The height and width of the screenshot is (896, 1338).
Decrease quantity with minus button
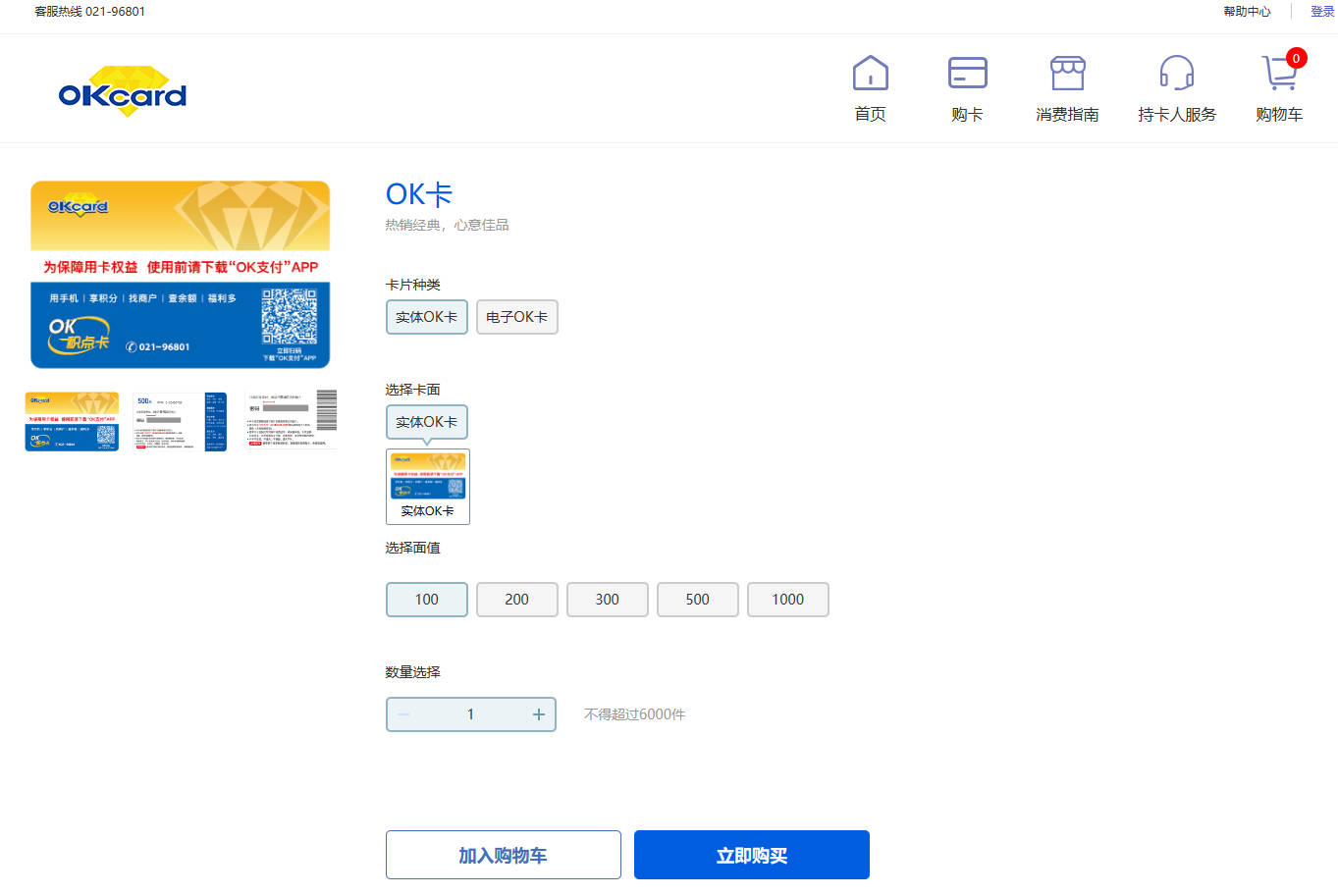coord(403,714)
